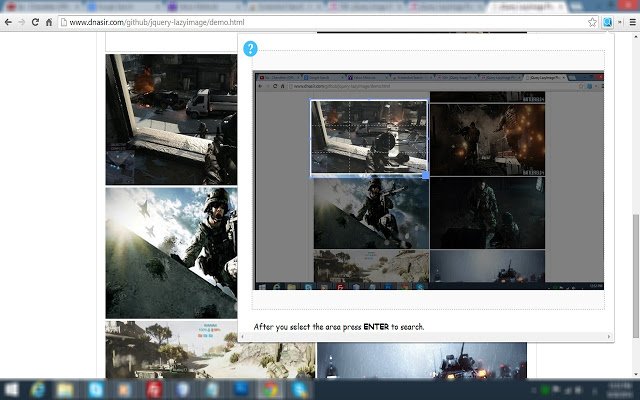The height and width of the screenshot is (400, 640).
Task: Launch Internet Explorer from the taskbar
Action: point(38,390)
